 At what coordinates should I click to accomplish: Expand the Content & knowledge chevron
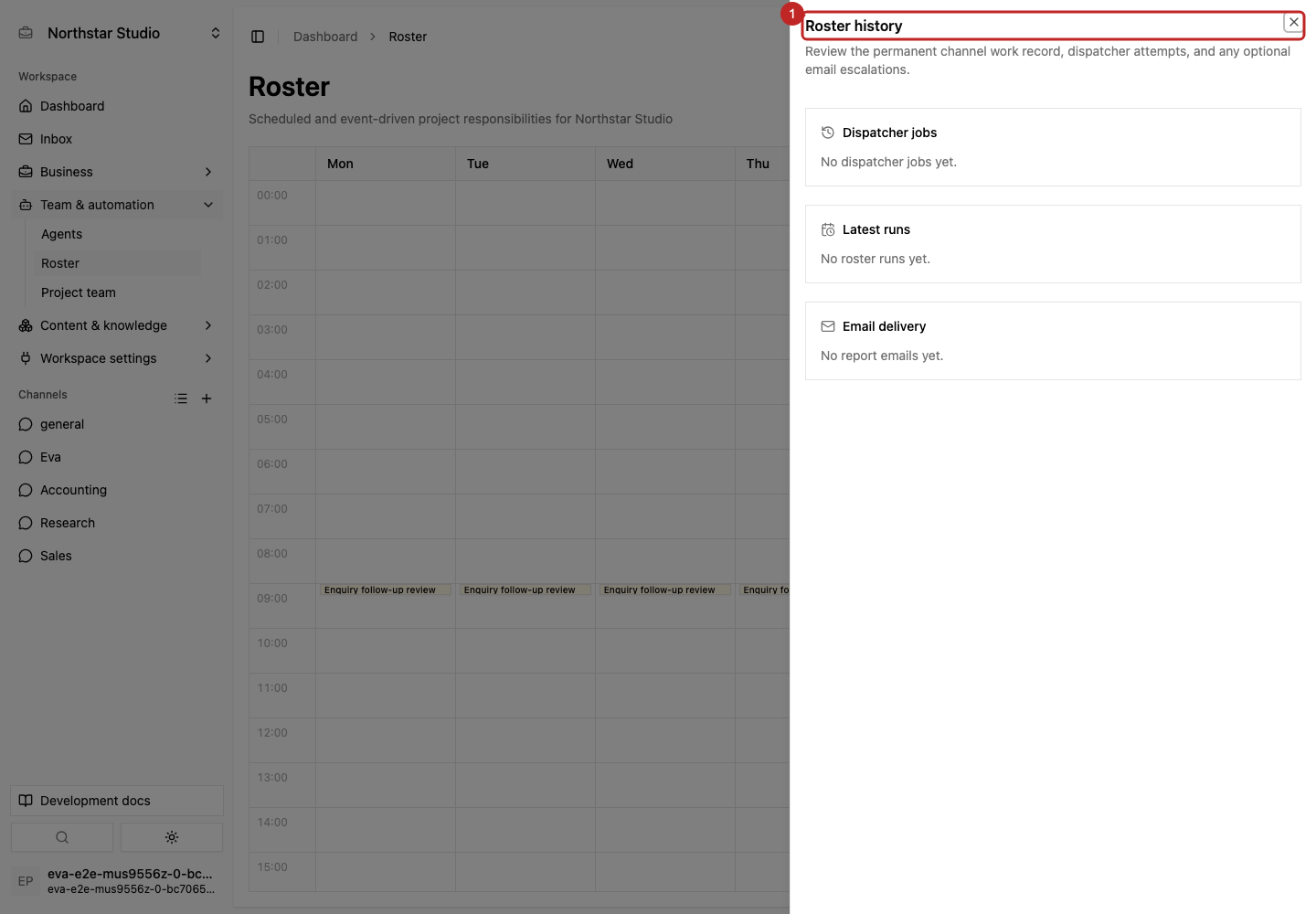(x=208, y=325)
